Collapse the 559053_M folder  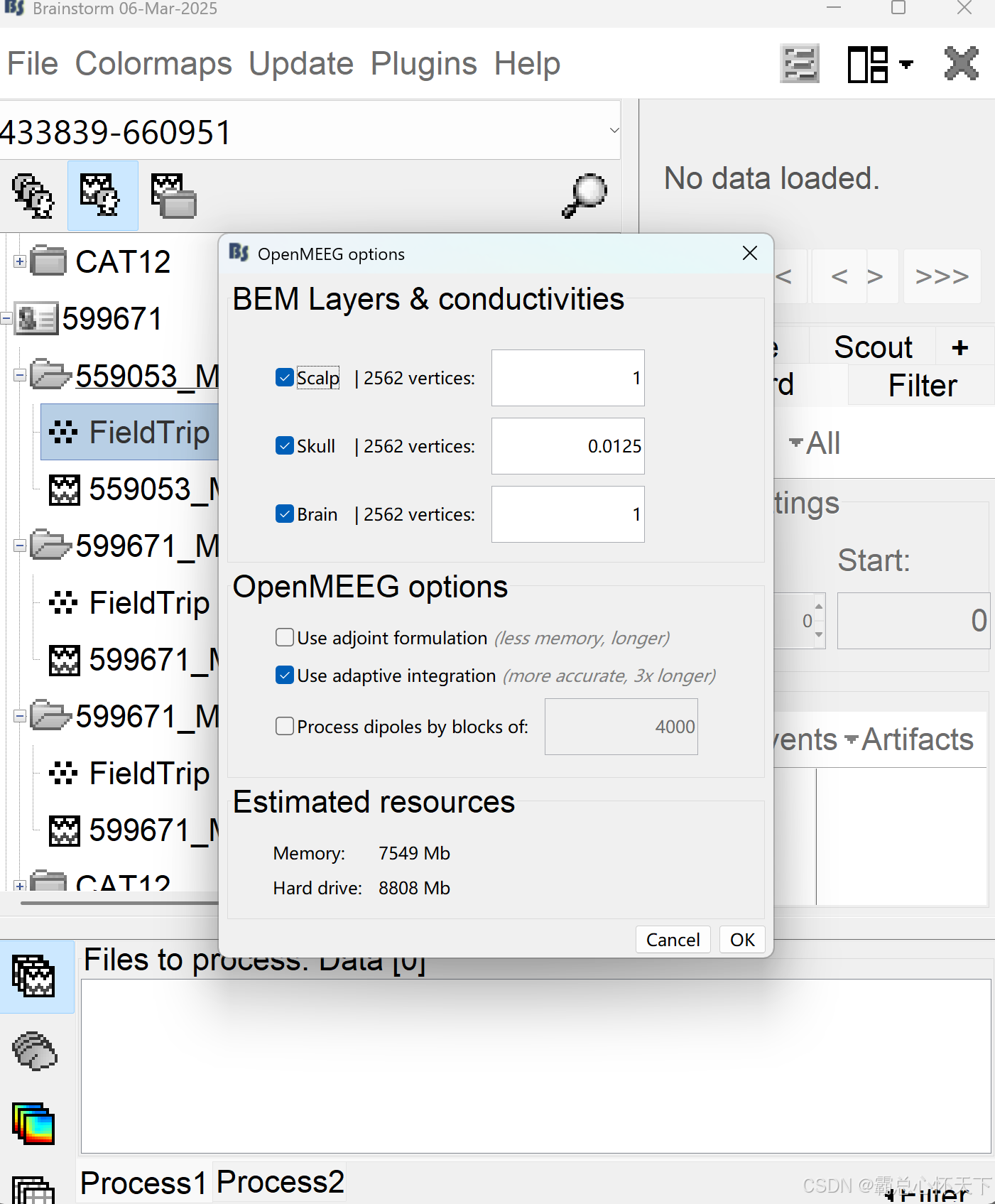(20, 375)
